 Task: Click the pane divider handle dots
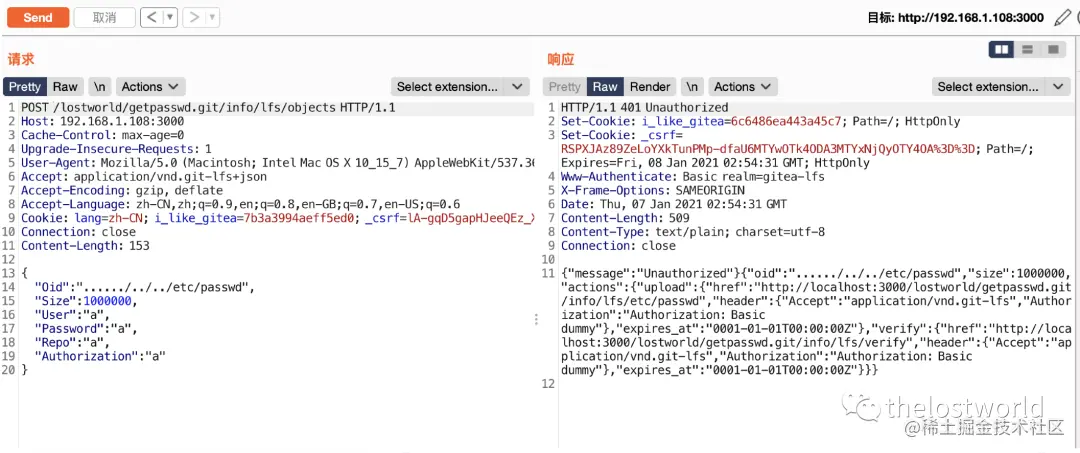(x=536, y=319)
